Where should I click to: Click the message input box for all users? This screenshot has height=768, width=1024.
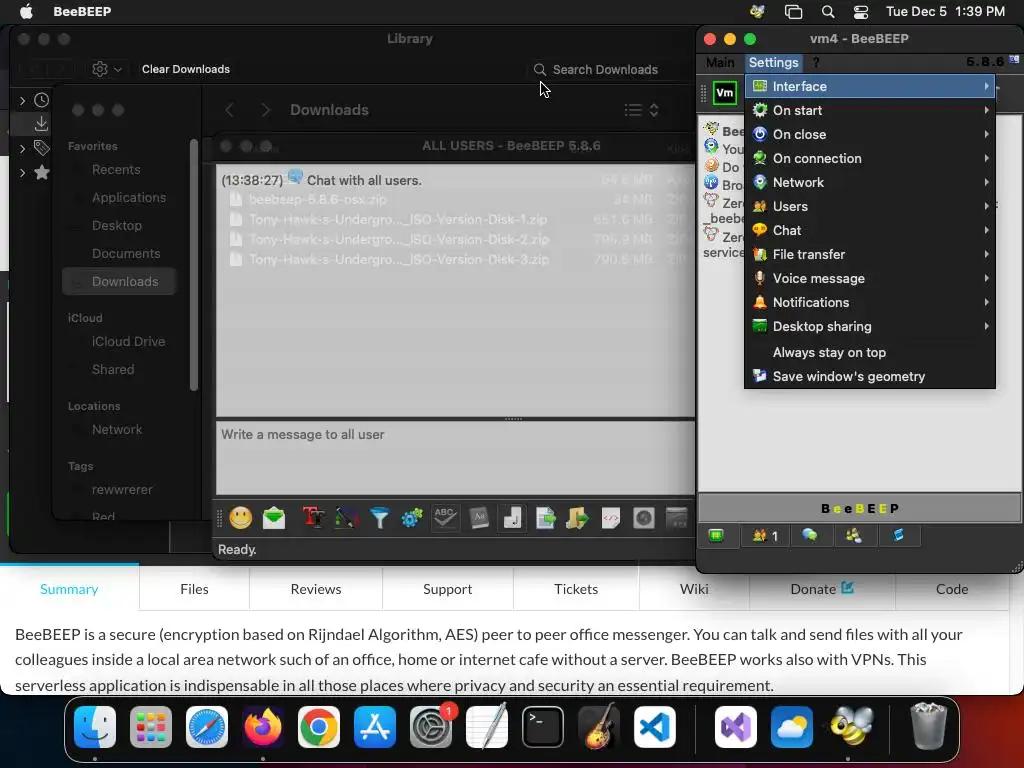point(455,458)
